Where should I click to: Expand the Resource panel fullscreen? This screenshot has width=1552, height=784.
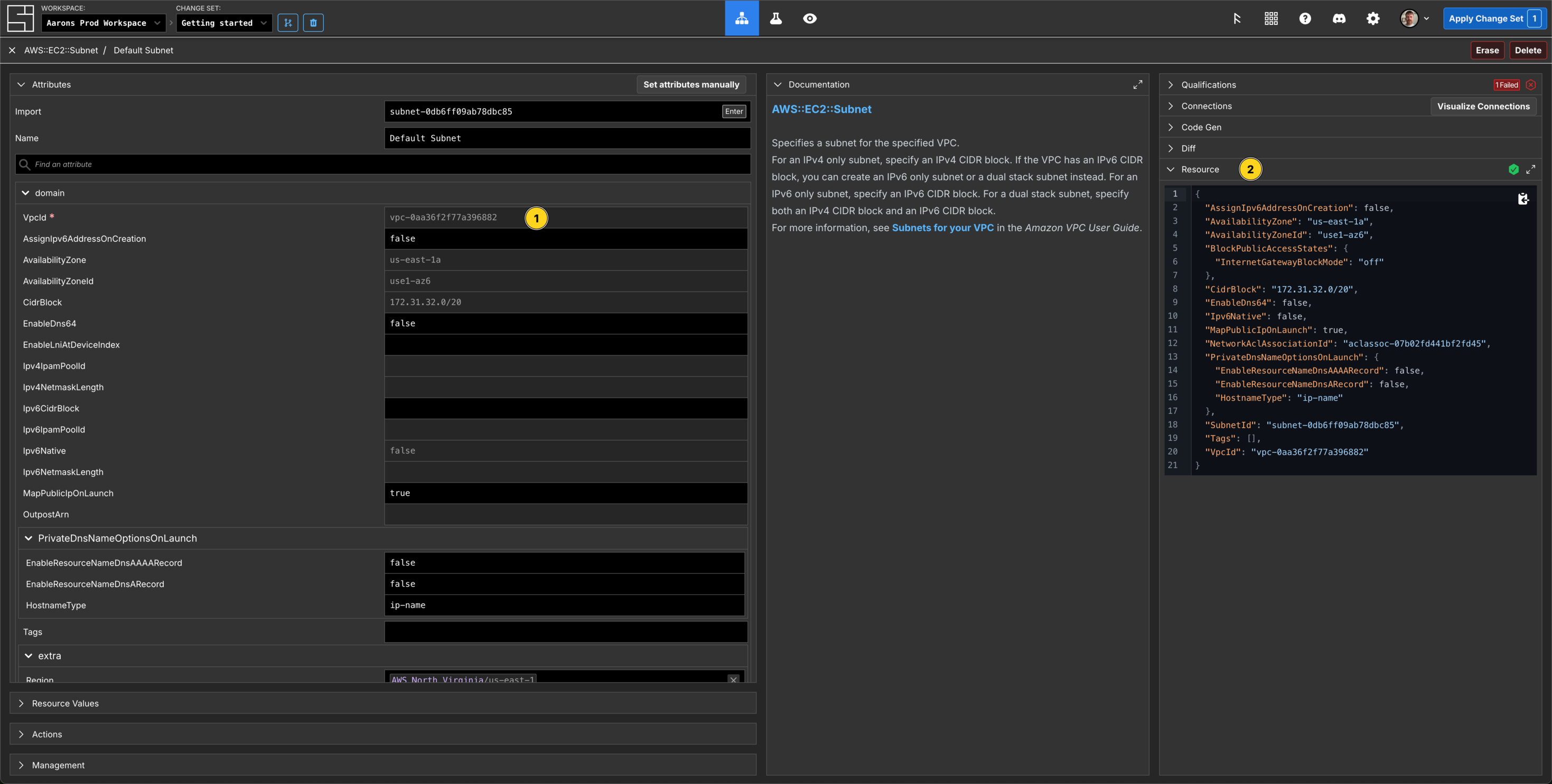[1531, 170]
